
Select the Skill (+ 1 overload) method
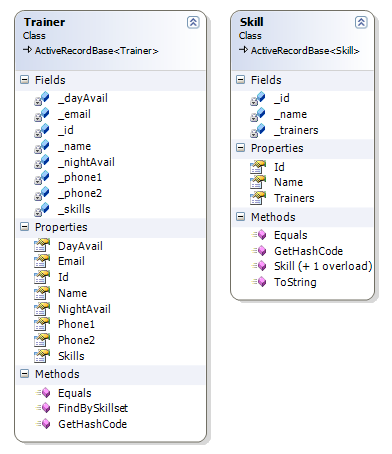tap(323, 266)
